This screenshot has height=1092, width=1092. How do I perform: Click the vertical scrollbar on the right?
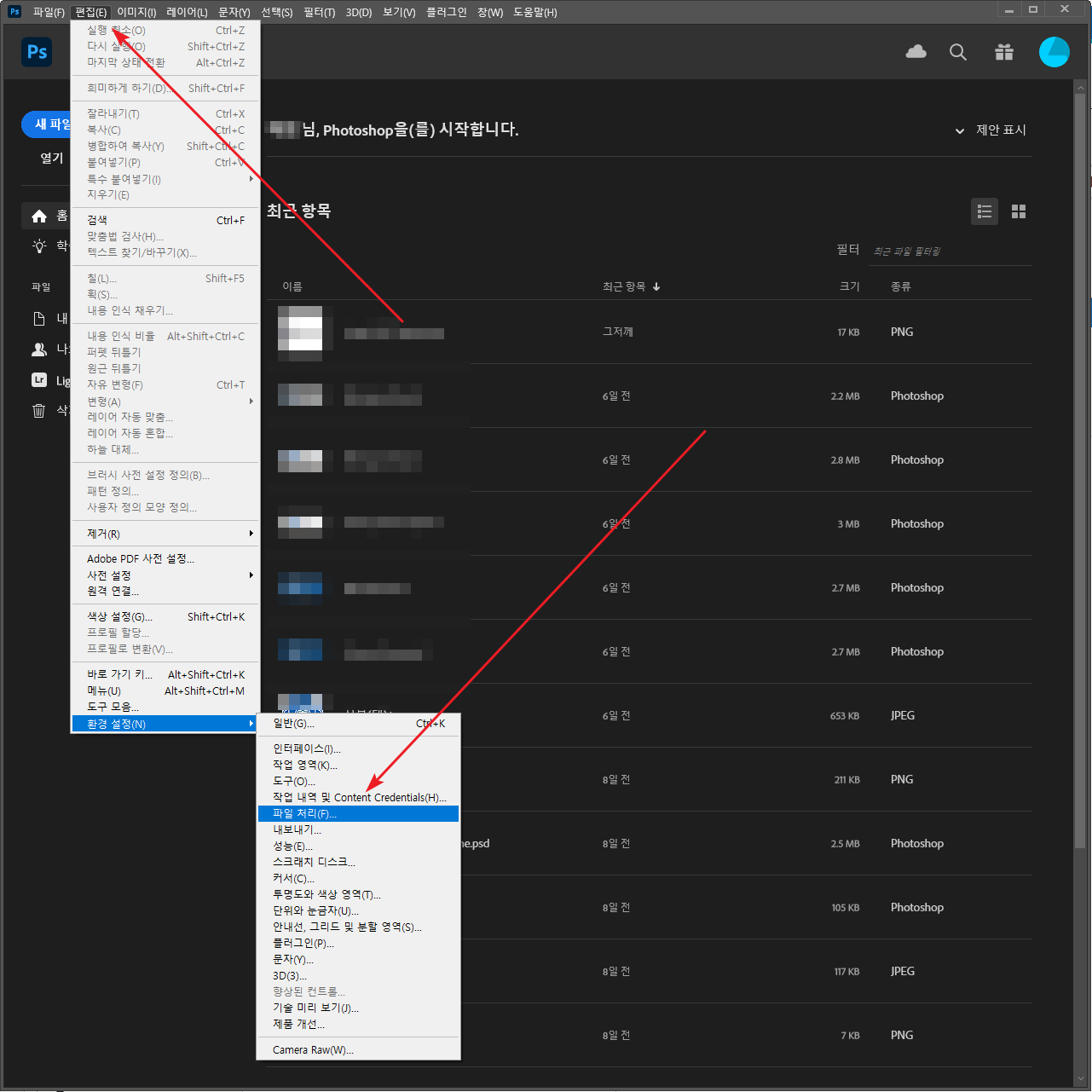click(x=1081, y=469)
